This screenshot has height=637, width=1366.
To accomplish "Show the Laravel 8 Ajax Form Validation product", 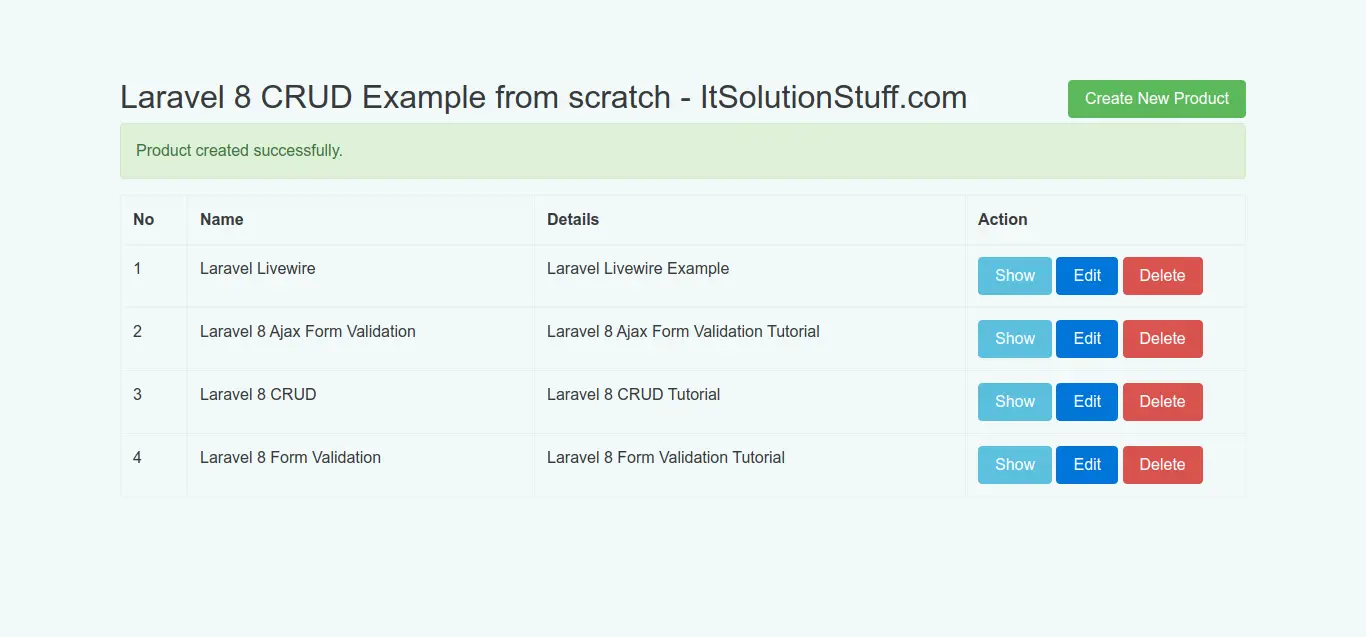I will (1014, 338).
